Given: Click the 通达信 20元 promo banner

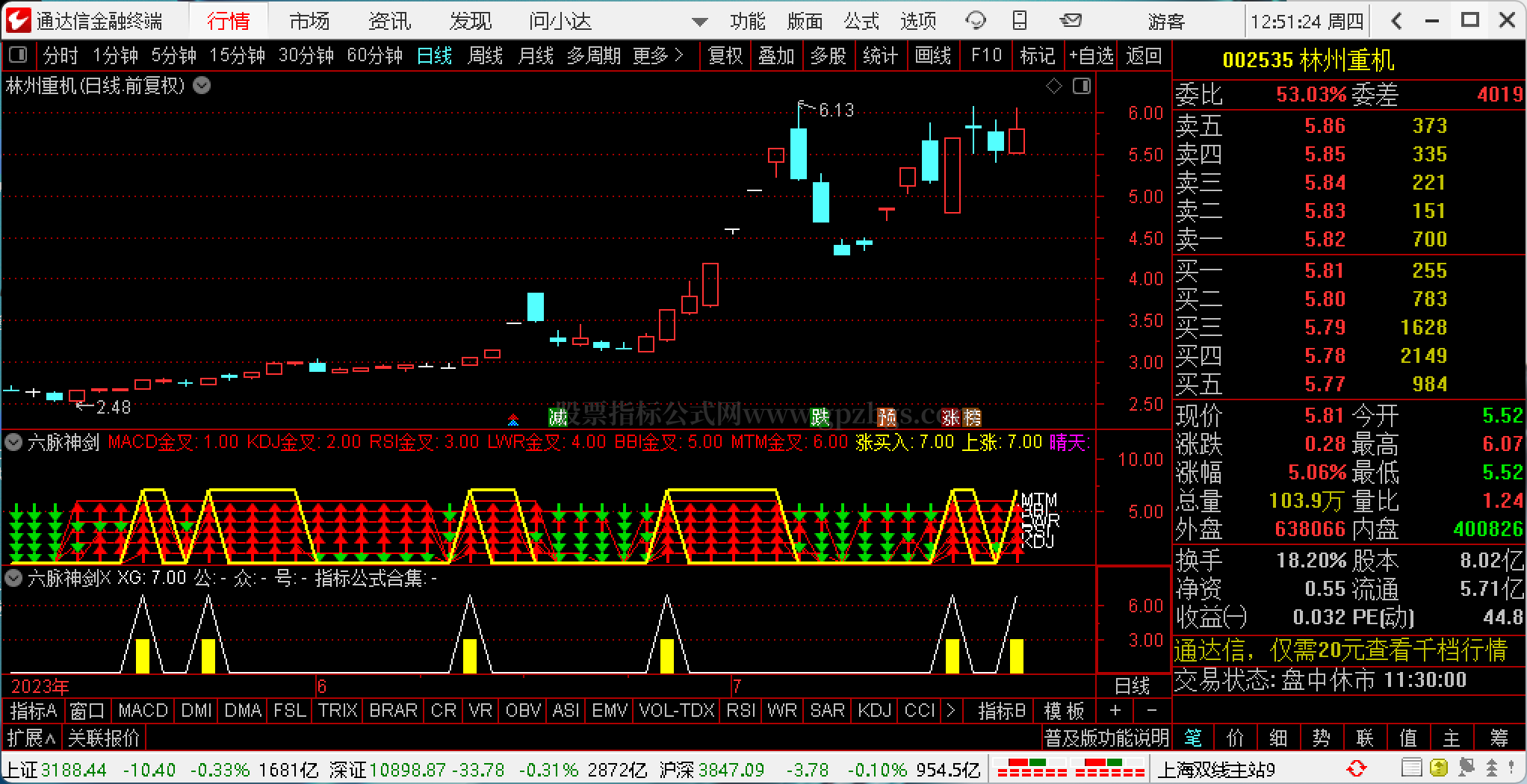Looking at the screenshot, I should click(1340, 650).
